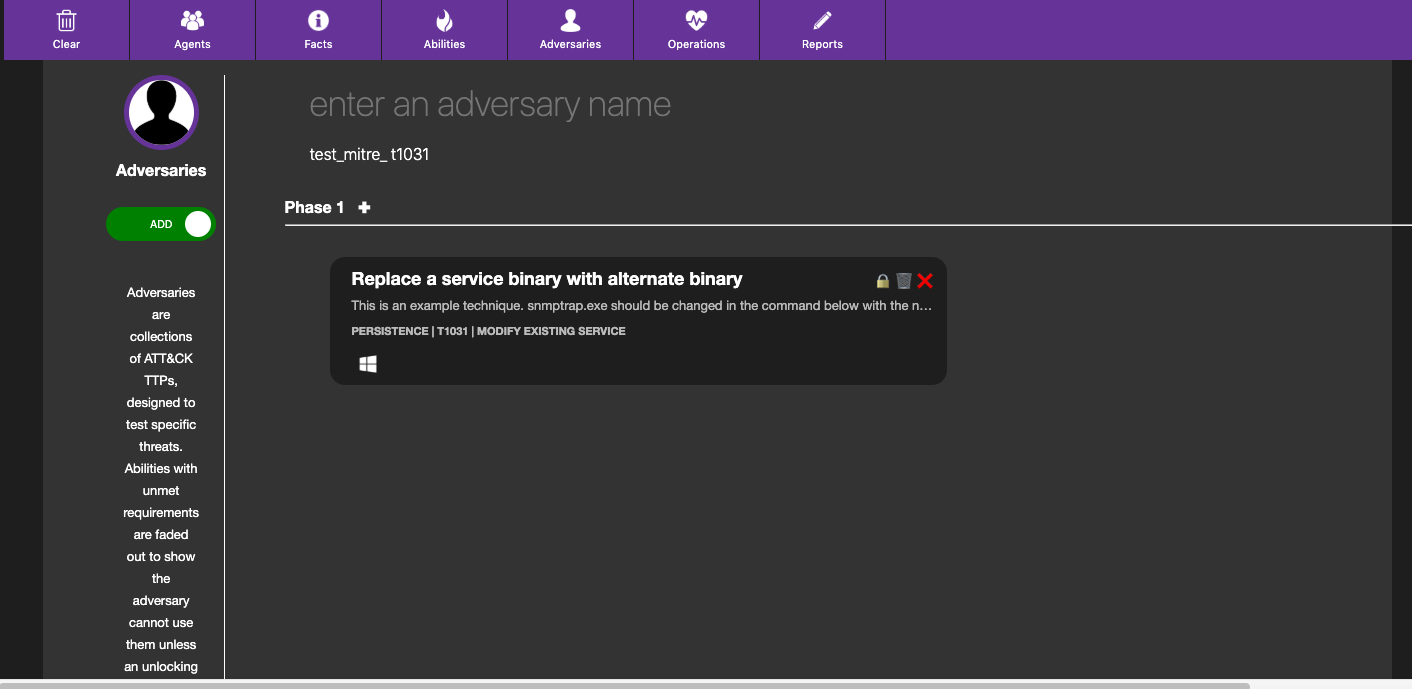This screenshot has width=1412, height=689.
Task: Click the adversary name input field
Action: click(490, 105)
